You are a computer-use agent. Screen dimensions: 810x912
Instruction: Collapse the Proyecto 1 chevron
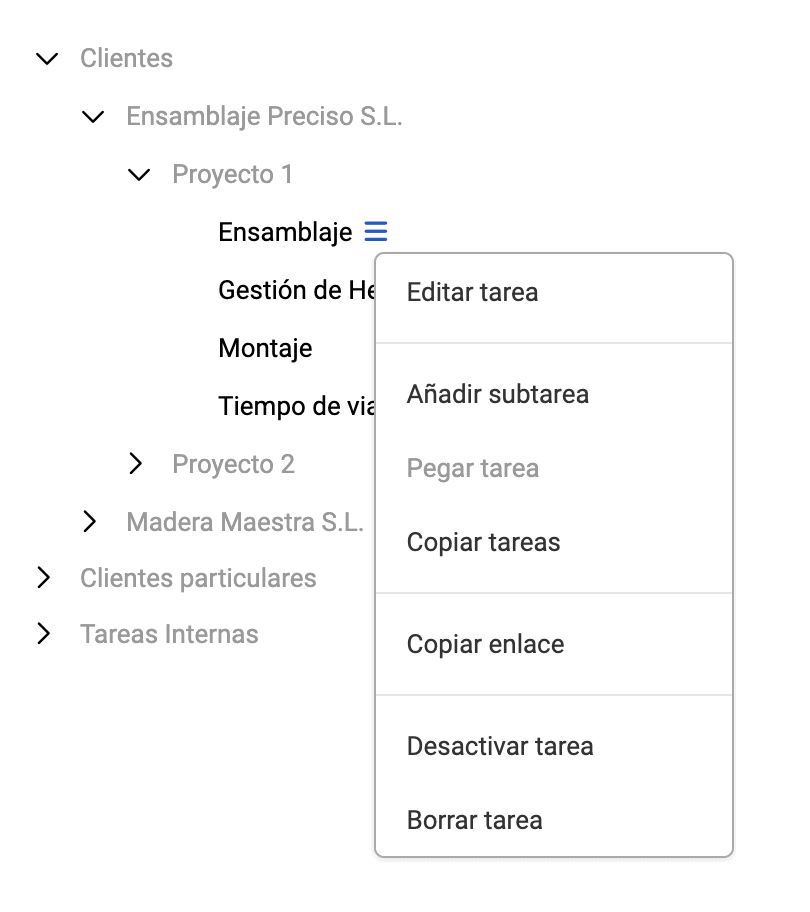pyautogui.click(x=139, y=175)
